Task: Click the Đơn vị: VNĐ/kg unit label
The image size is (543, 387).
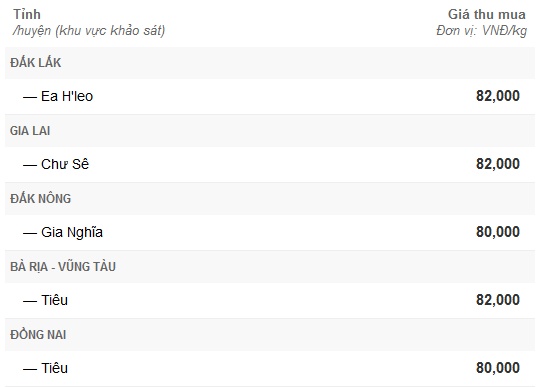Action: click(x=481, y=31)
